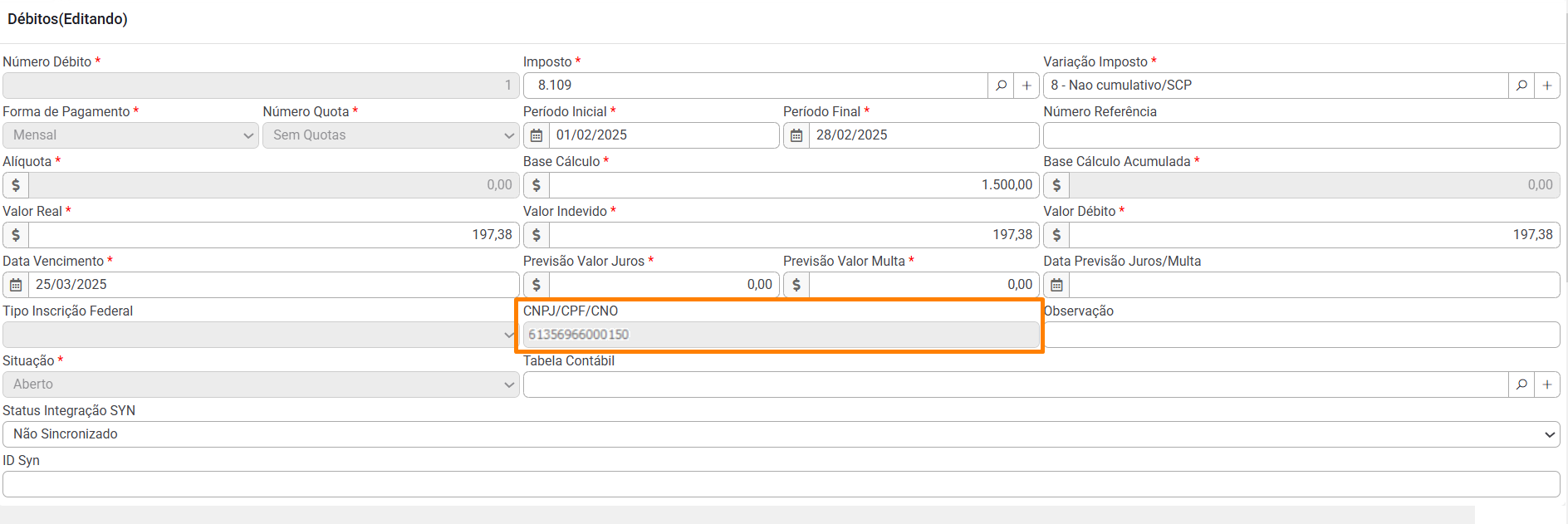Click into the Observação text field
The image size is (1568, 524).
[x=1301, y=335]
